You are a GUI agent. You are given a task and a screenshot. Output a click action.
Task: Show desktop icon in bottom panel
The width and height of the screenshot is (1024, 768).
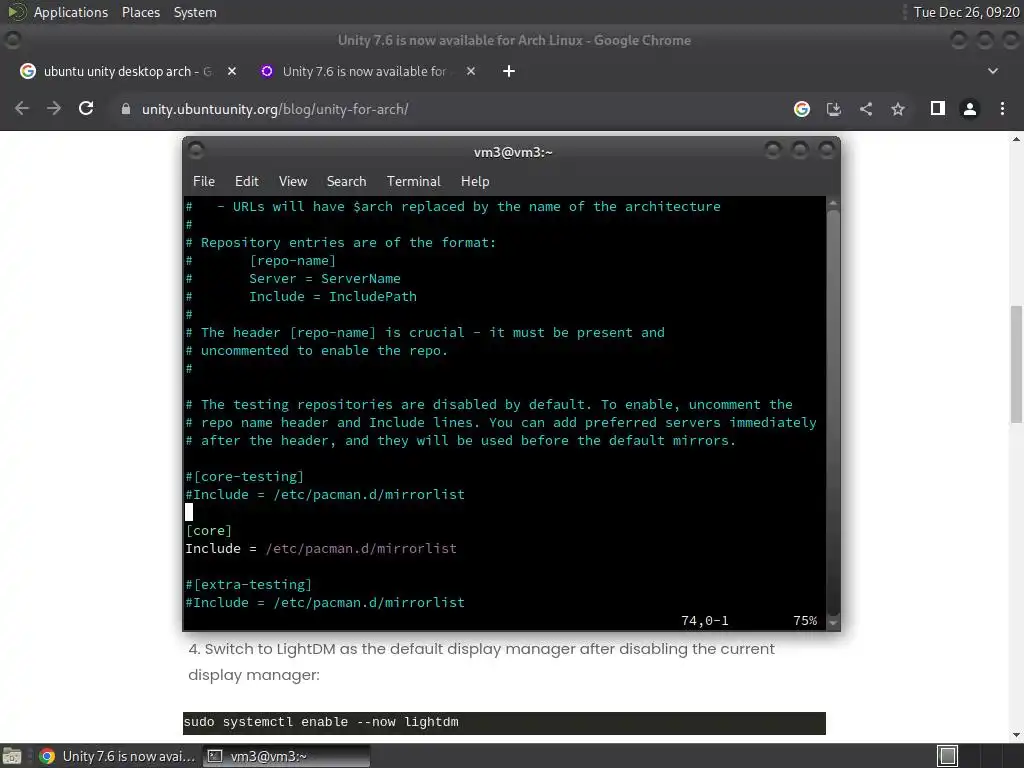(12, 756)
